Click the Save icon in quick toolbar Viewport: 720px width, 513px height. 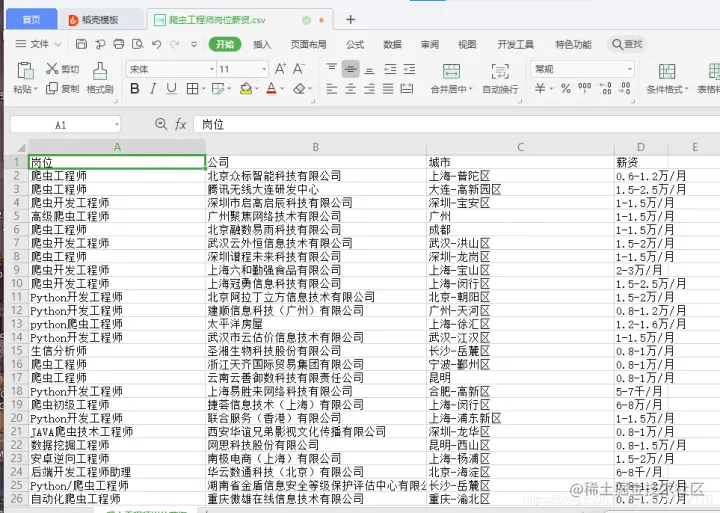click(81, 44)
